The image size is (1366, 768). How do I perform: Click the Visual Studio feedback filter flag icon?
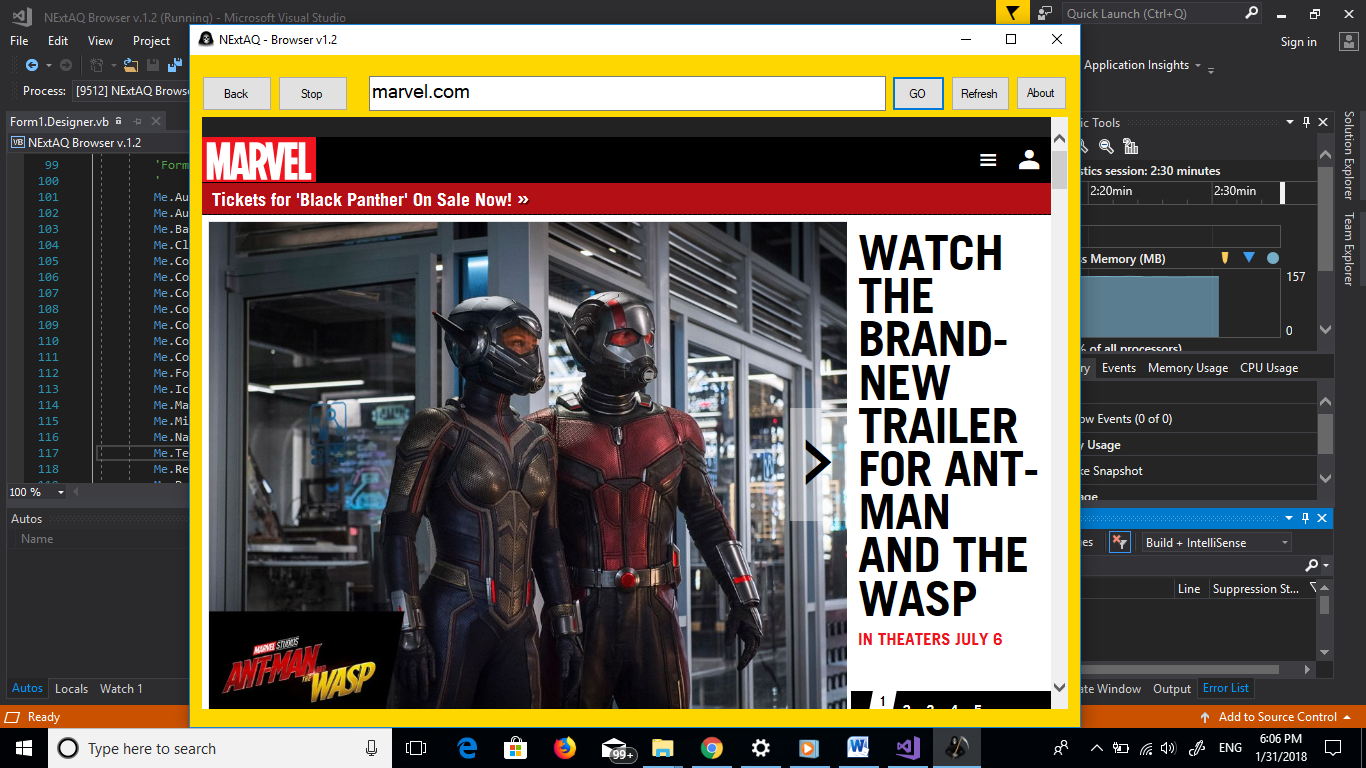pos(1012,13)
